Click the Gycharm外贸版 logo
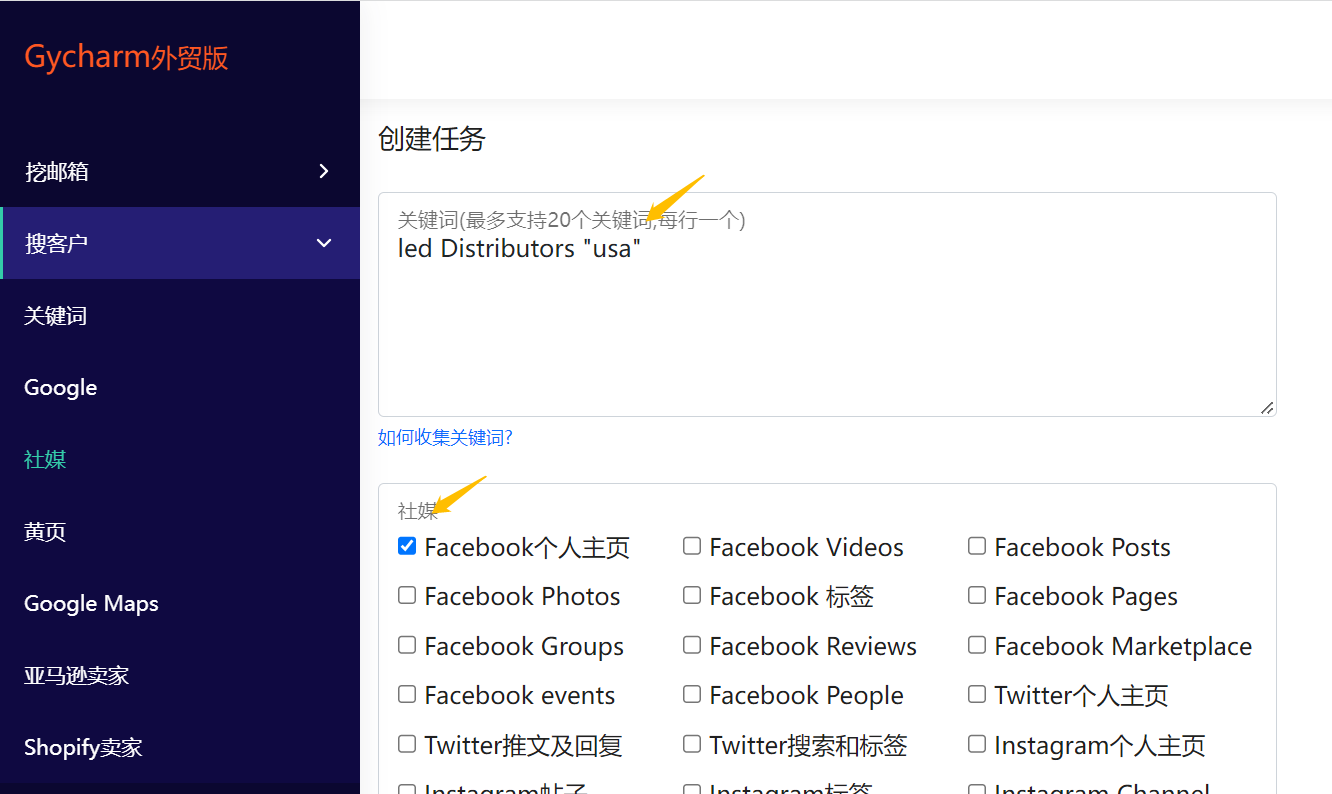 click(126, 57)
